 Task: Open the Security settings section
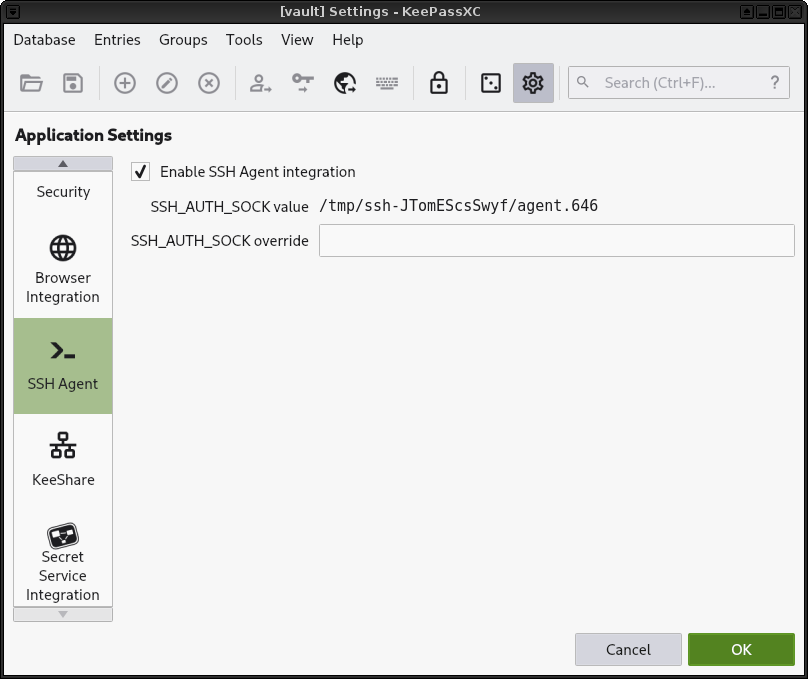point(63,192)
